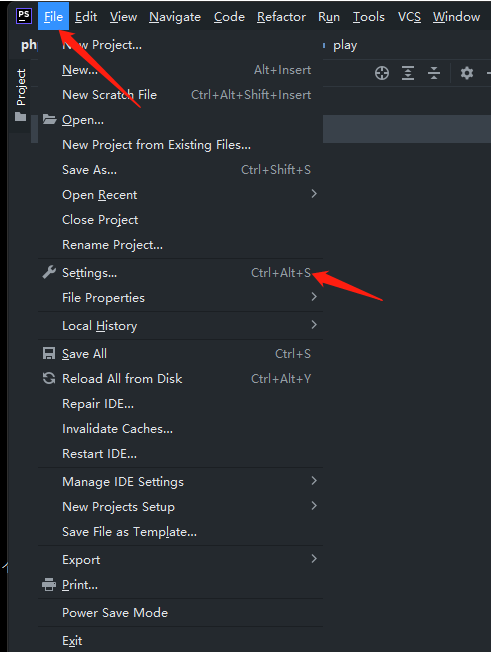Click the Reload All from Disk icon
This screenshot has width=491, height=652.
(x=49, y=378)
